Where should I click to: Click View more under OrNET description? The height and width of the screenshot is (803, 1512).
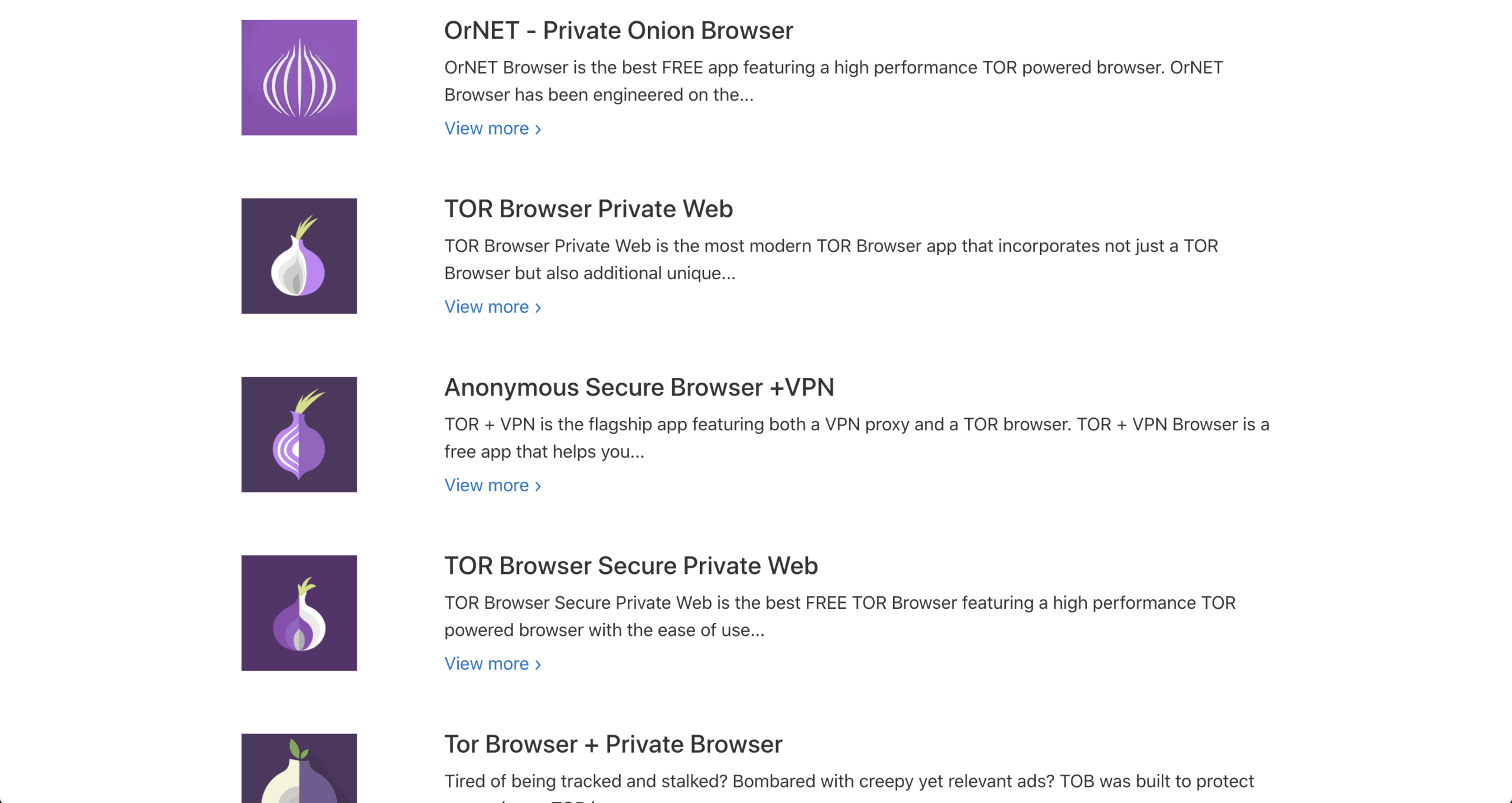[487, 128]
